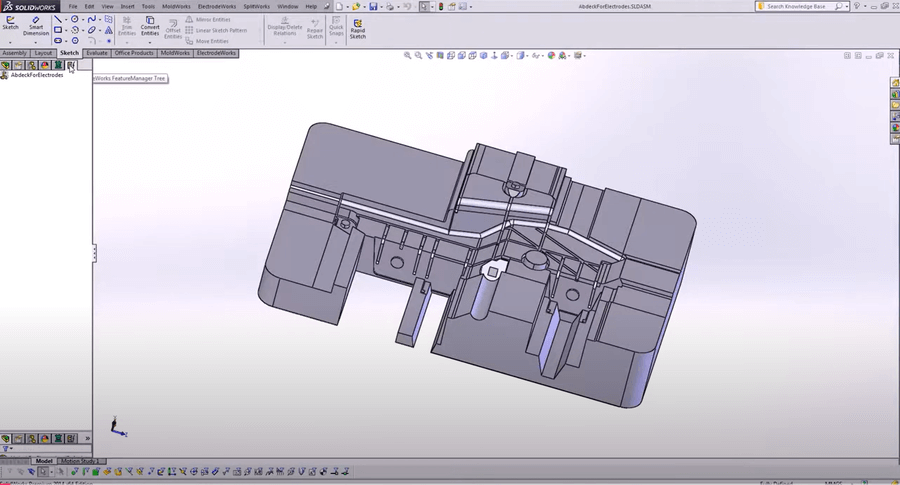Click the Zoom to Fit icon
The width and height of the screenshot is (900, 485).
pyautogui.click(x=408, y=56)
